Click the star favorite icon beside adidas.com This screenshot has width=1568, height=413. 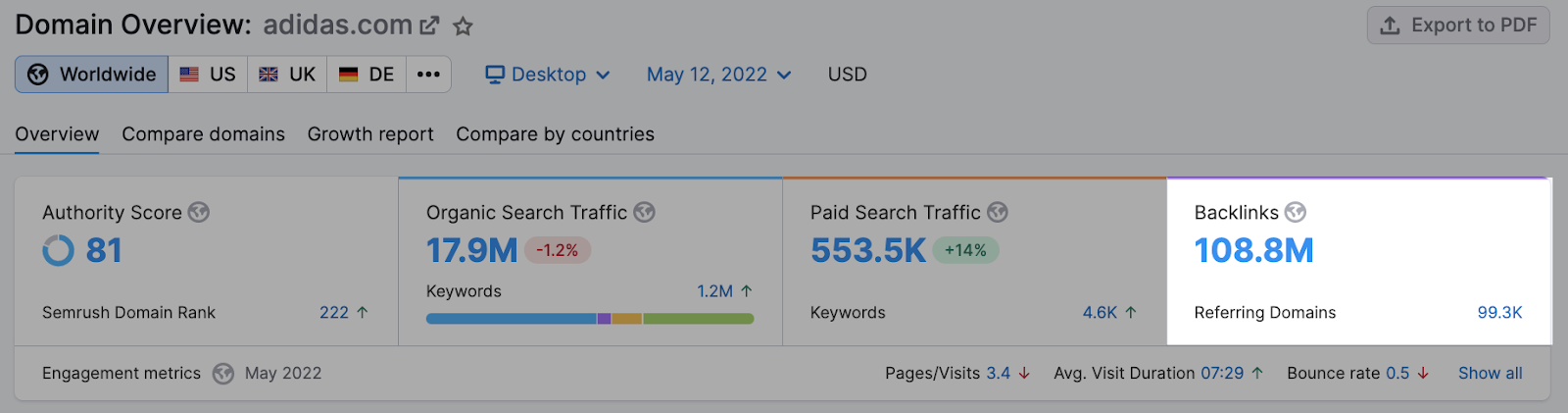pos(463,26)
